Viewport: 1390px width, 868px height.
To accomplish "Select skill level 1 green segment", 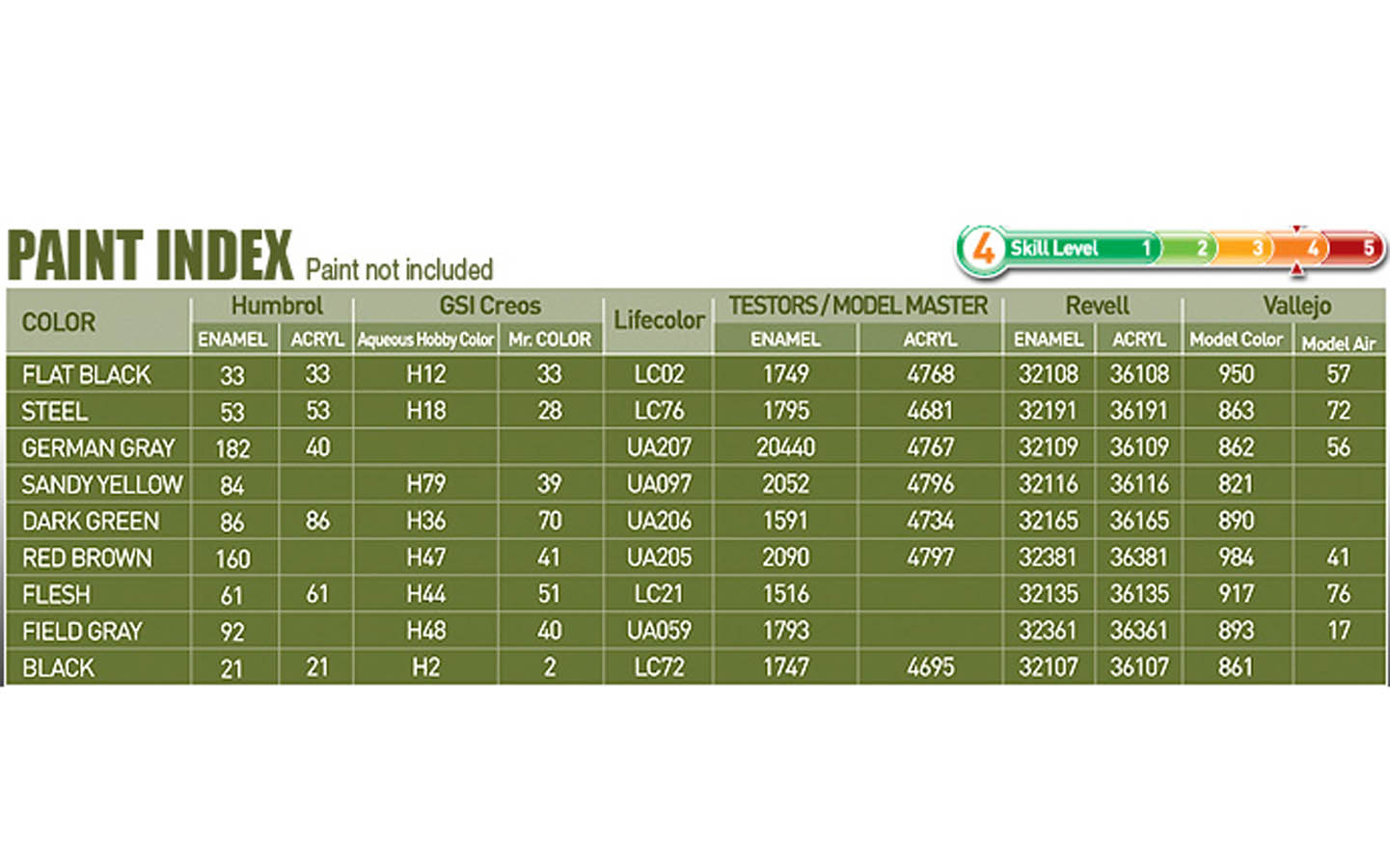I will pos(1145,248).
